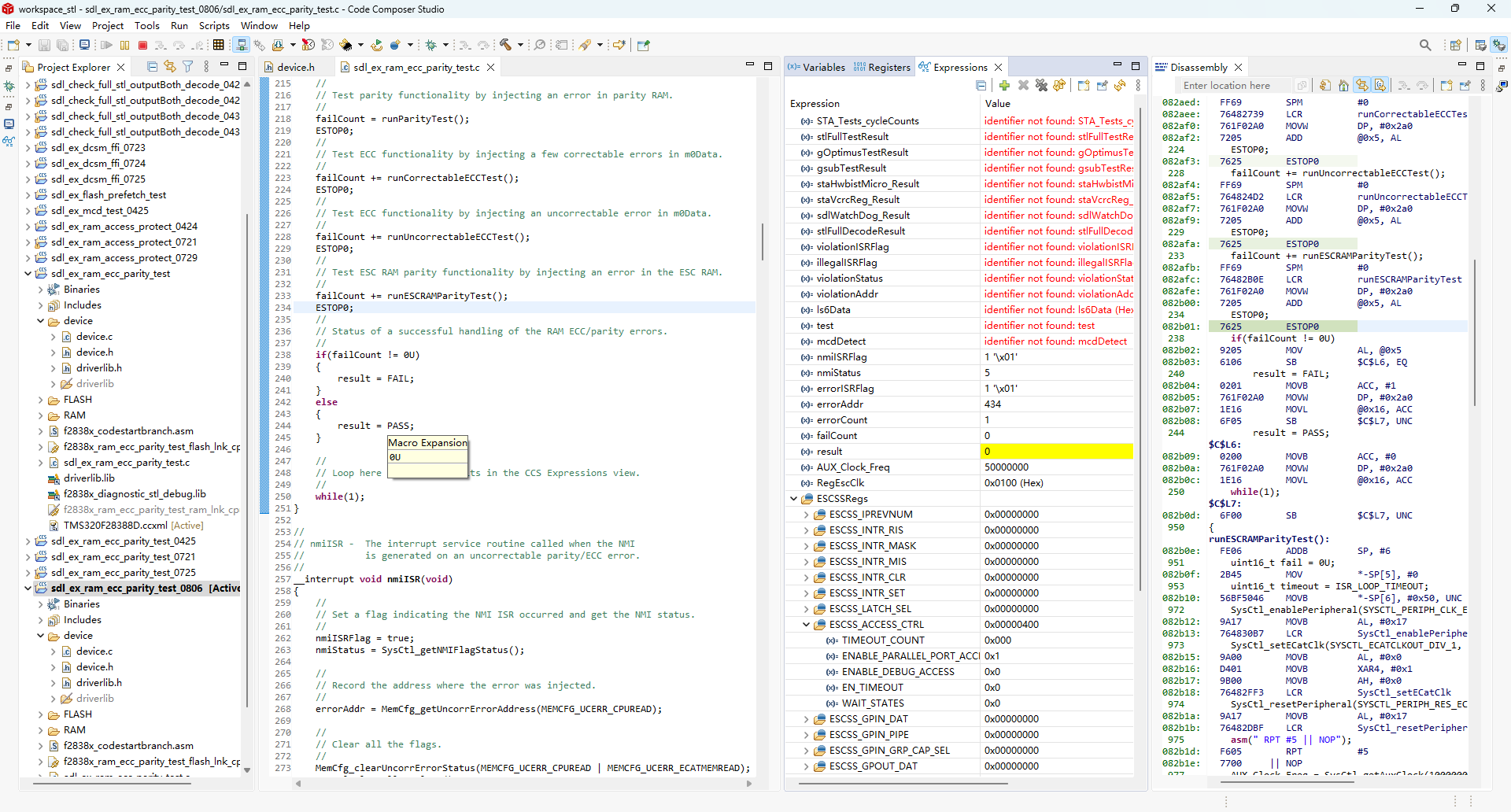Open the Scripts menu
This screenshot has height=812, width=1511.
point(214,25)
